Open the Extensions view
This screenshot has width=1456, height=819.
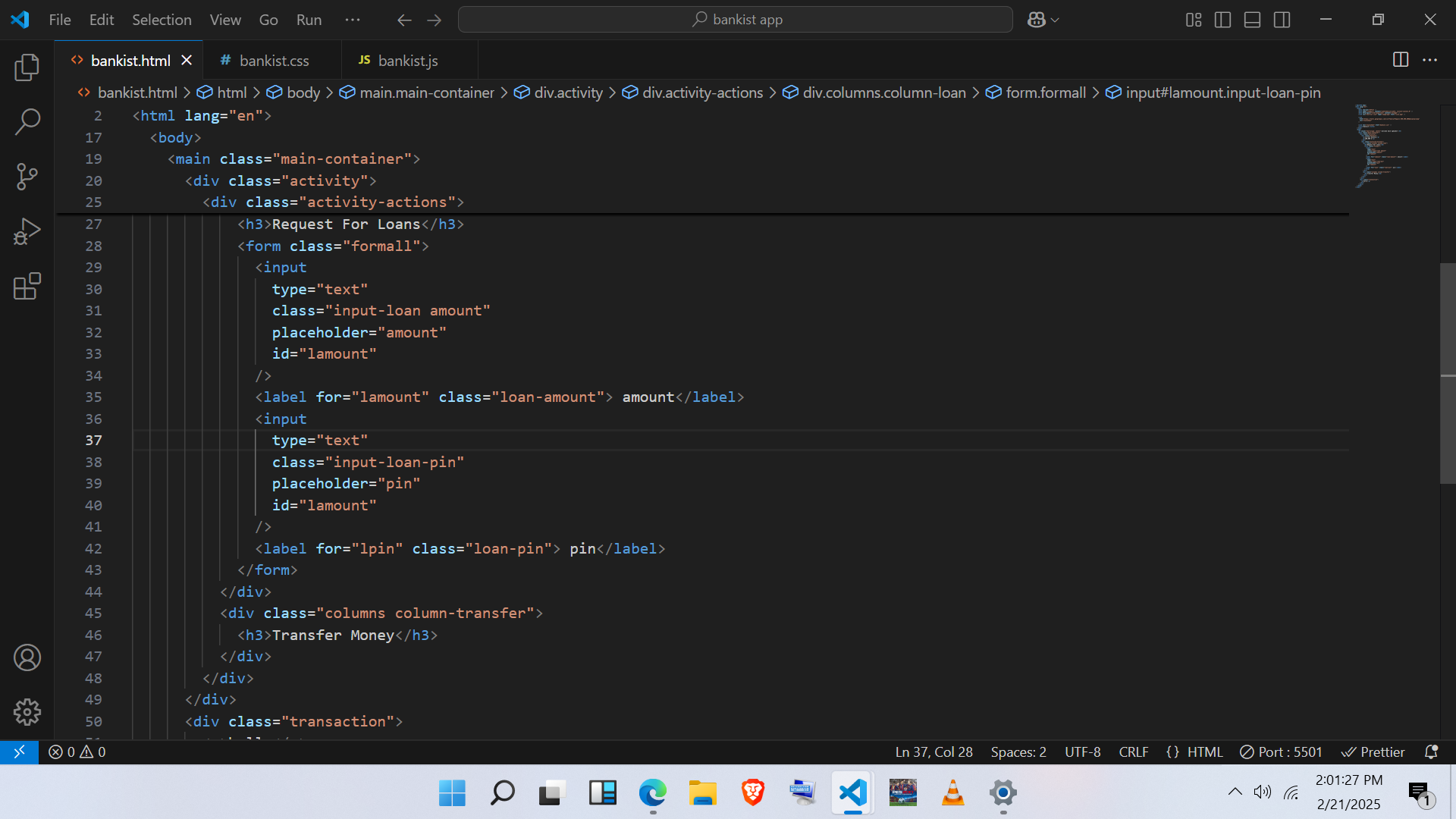(27, 286)
